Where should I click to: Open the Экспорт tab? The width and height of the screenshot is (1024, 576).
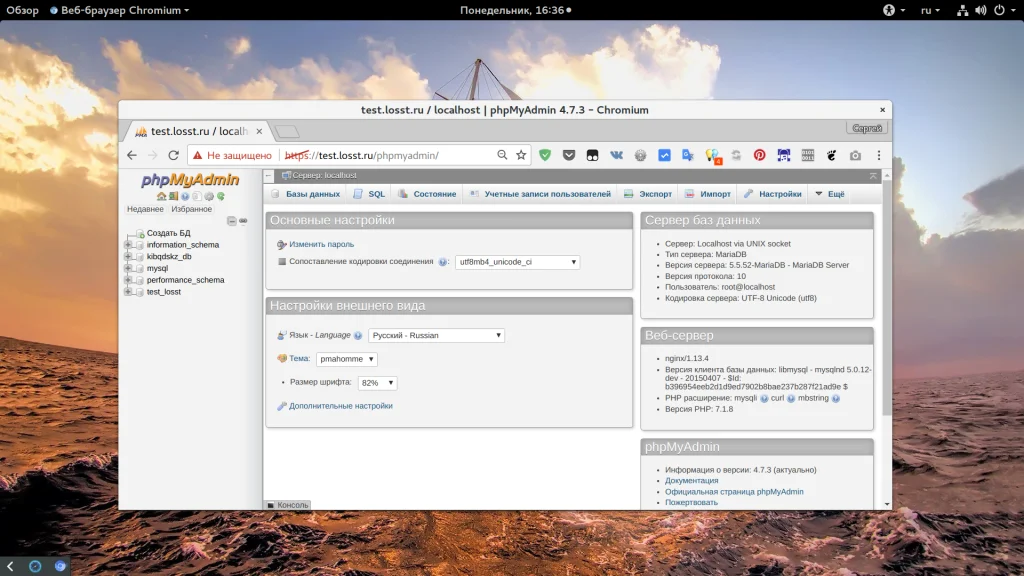(655, 194)
